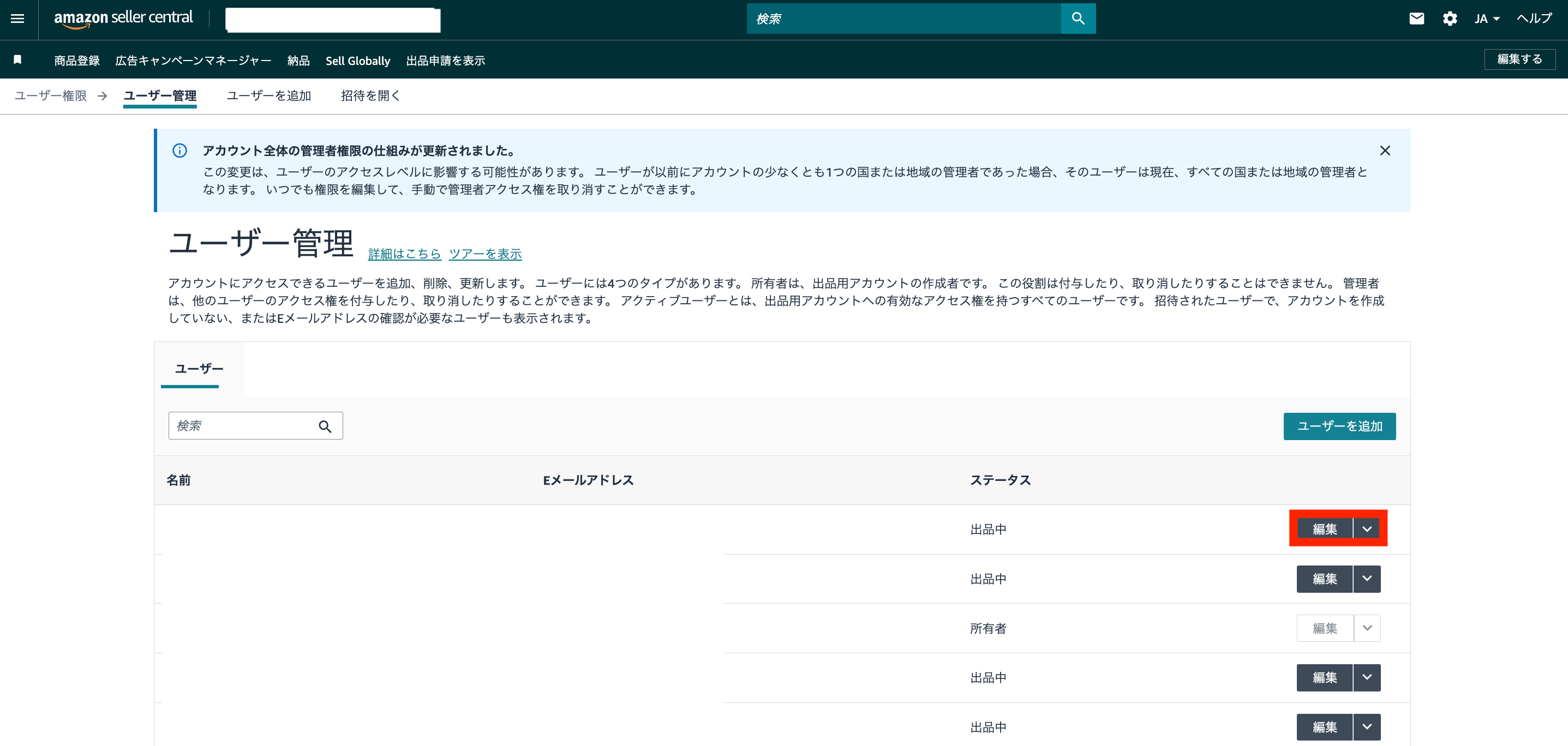Click the teal ユーザーを追加 button
Viewport: 1568px width, 746px height.
click(1339, 426)
